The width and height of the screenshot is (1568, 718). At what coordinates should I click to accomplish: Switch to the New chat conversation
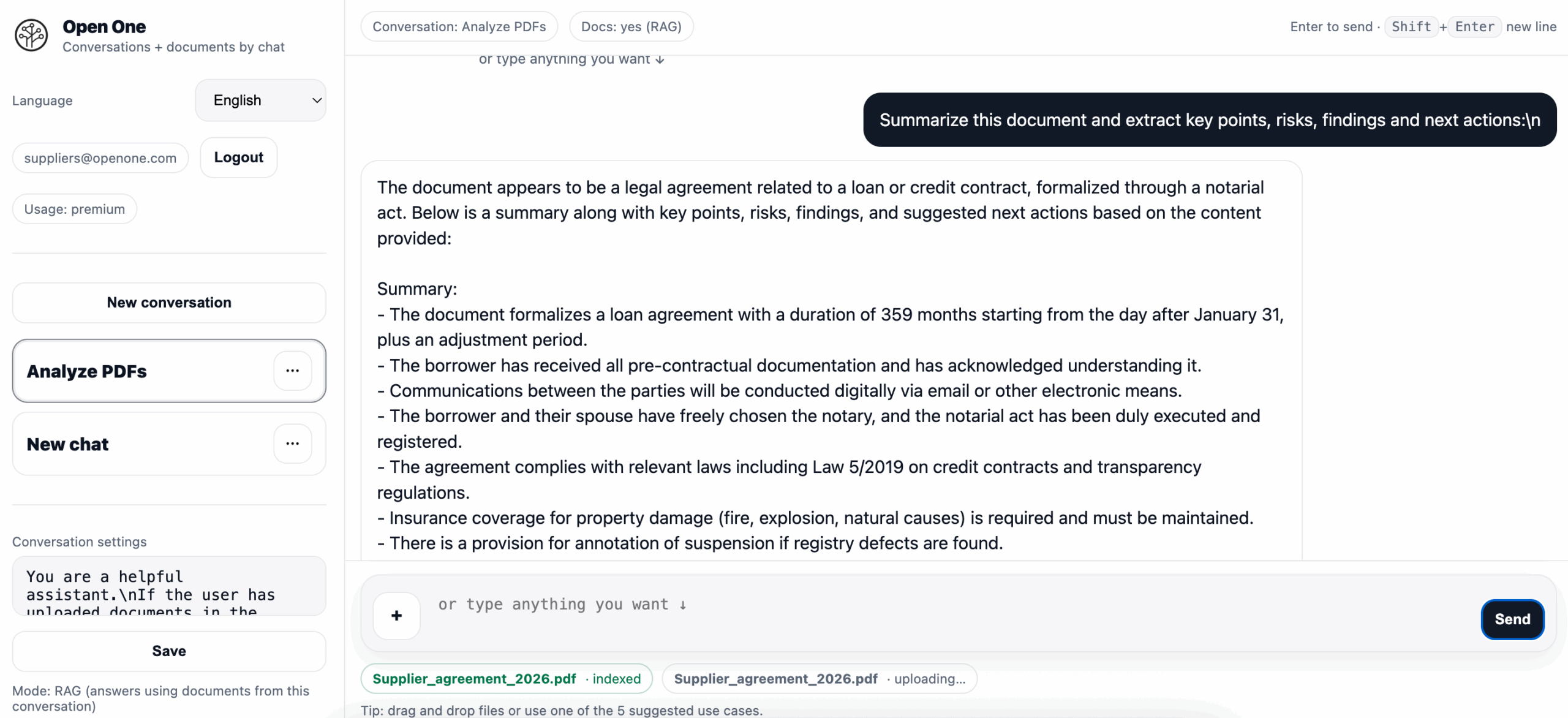(123, 444)
